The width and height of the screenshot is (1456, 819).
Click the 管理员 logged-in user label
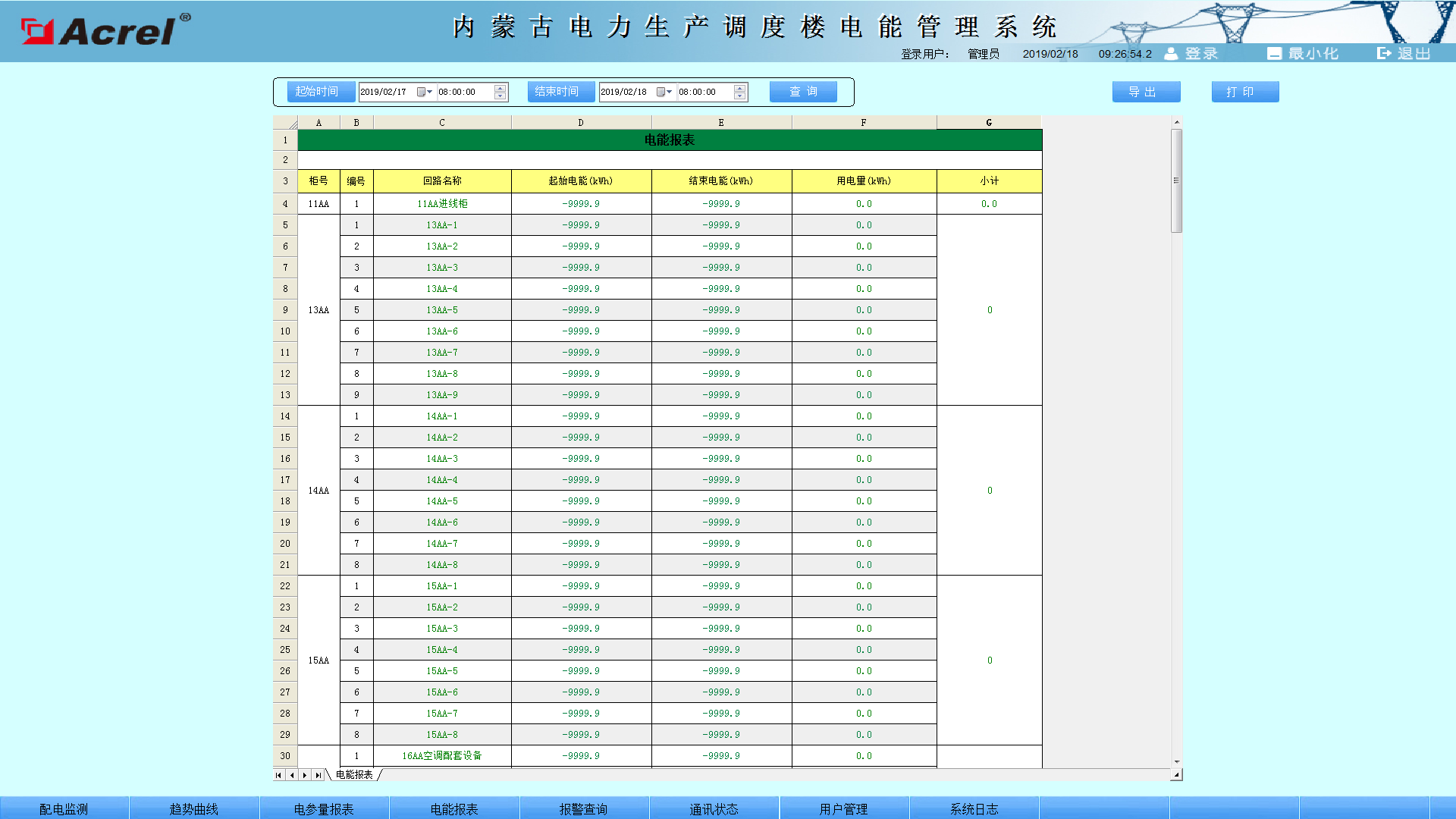984,54
